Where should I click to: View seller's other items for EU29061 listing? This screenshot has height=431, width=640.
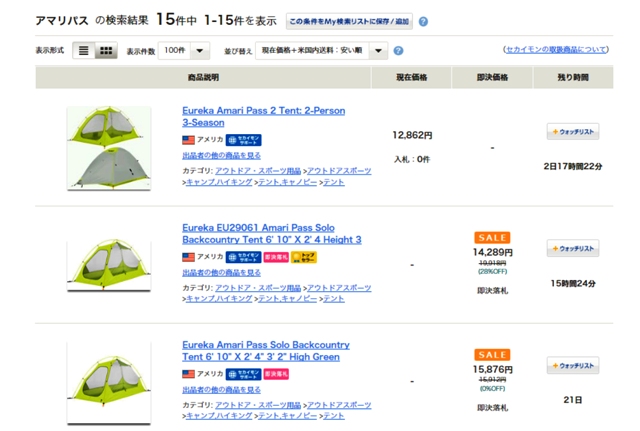click(x=221, y=272)
